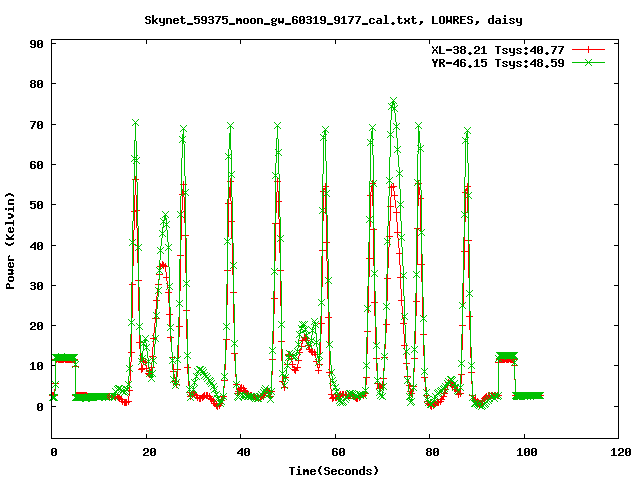The image size is (640, 480).
Task: Click the 20 tick label on the x-axis
Action: point(148,452)
